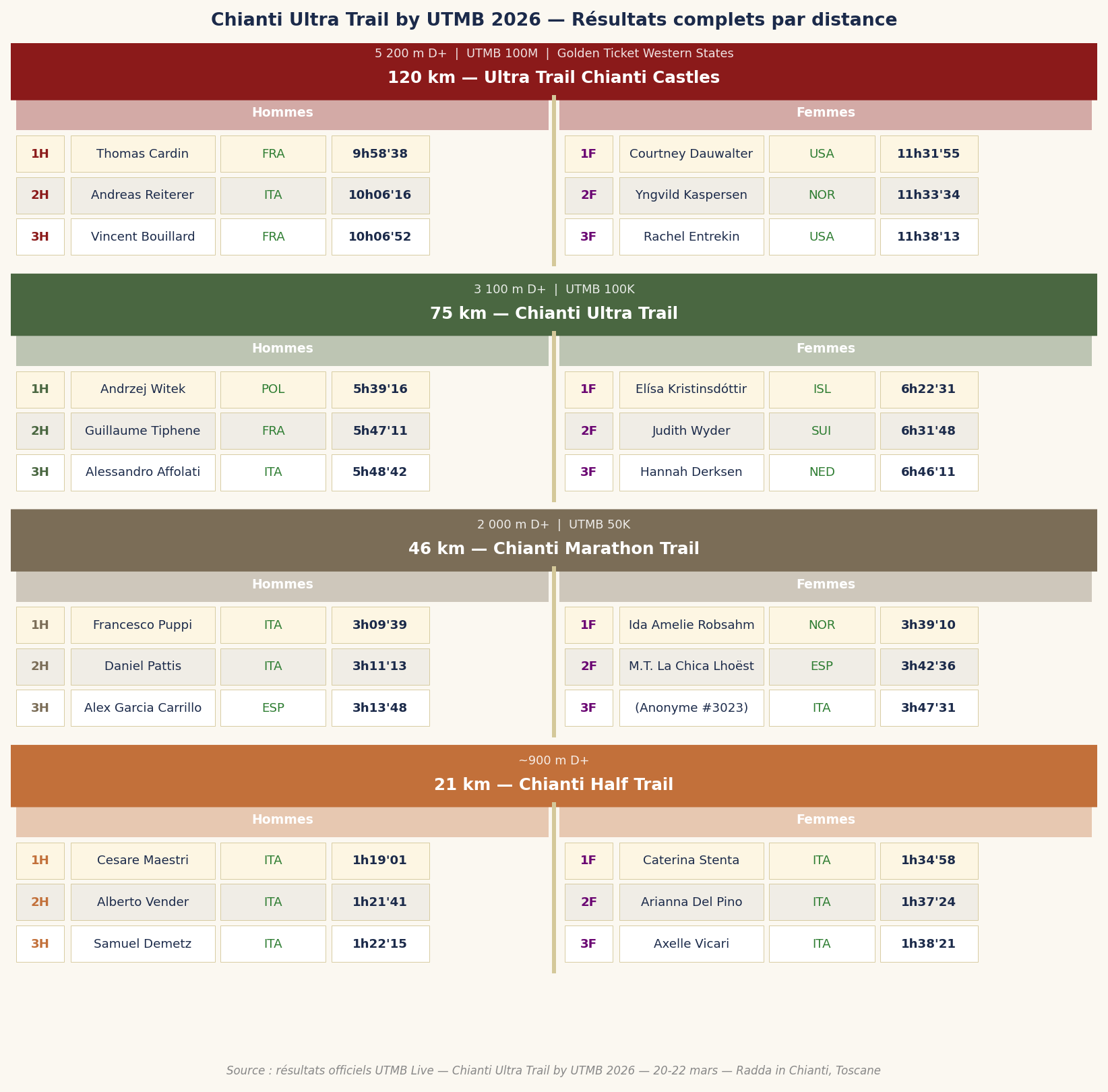Select Cesare Maestri's time 1h19'01
This screenshot has height=1092, width=1108.
pyautogui.click(x=380, y=861)
